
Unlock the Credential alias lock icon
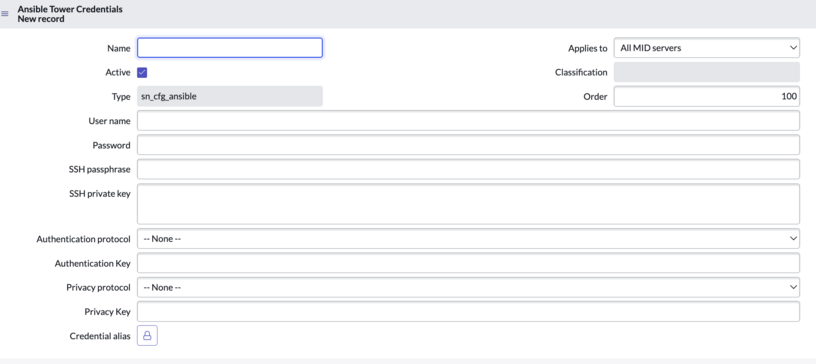147,336
